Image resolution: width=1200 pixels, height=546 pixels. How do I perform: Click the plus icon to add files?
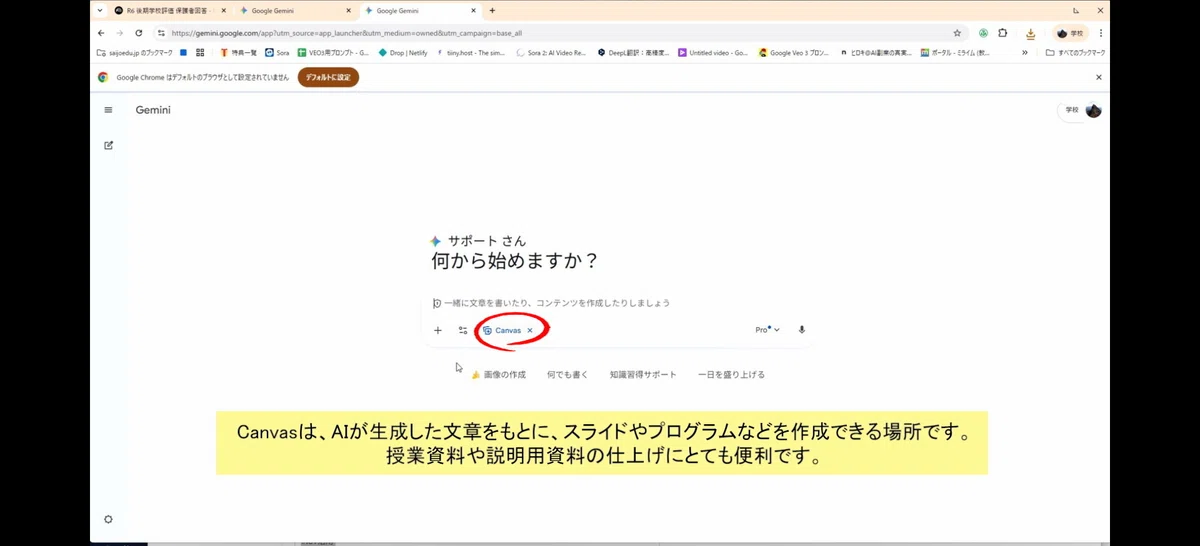437,330
